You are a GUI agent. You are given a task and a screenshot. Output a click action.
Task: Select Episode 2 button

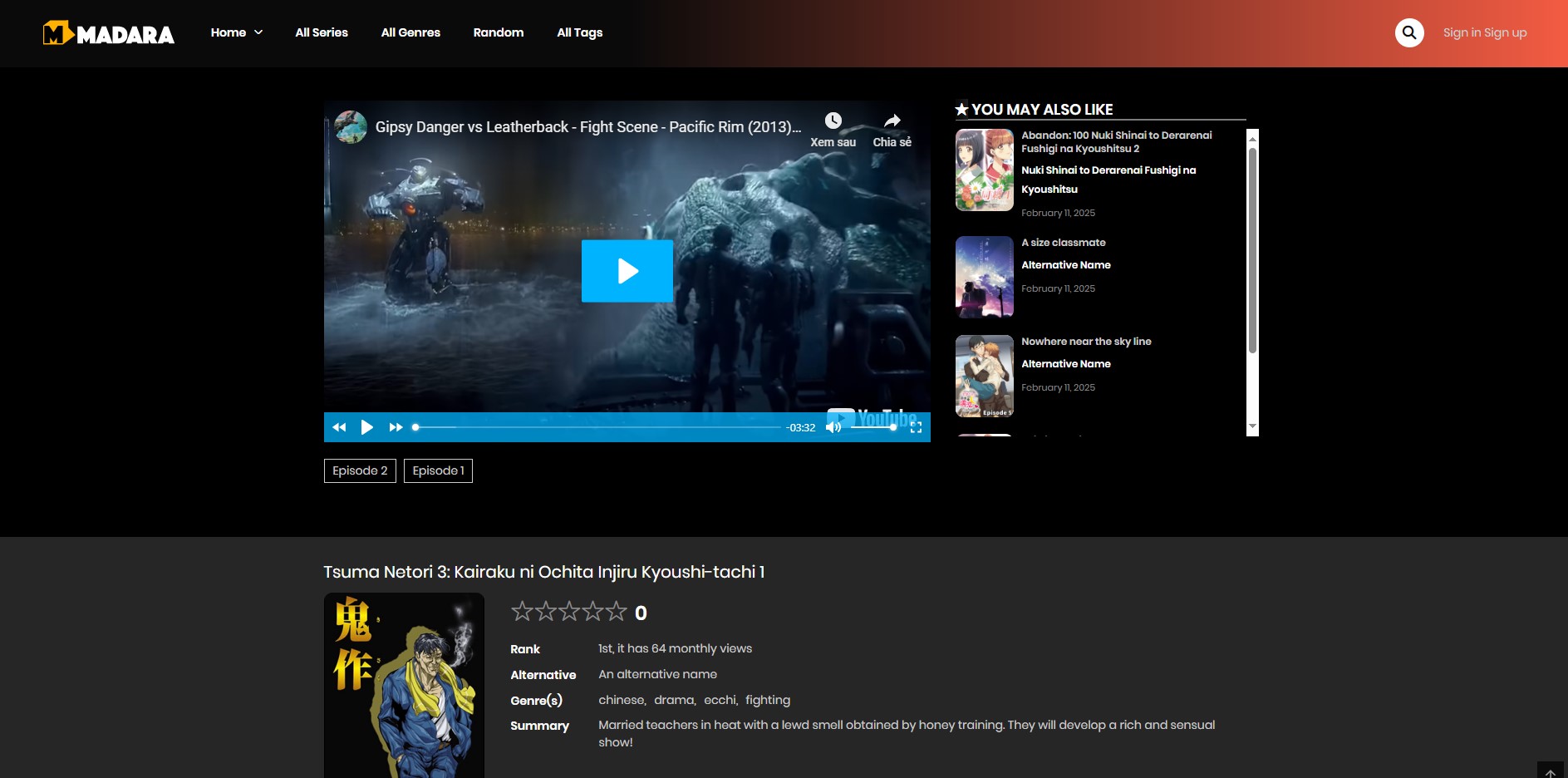coord(360,470)
